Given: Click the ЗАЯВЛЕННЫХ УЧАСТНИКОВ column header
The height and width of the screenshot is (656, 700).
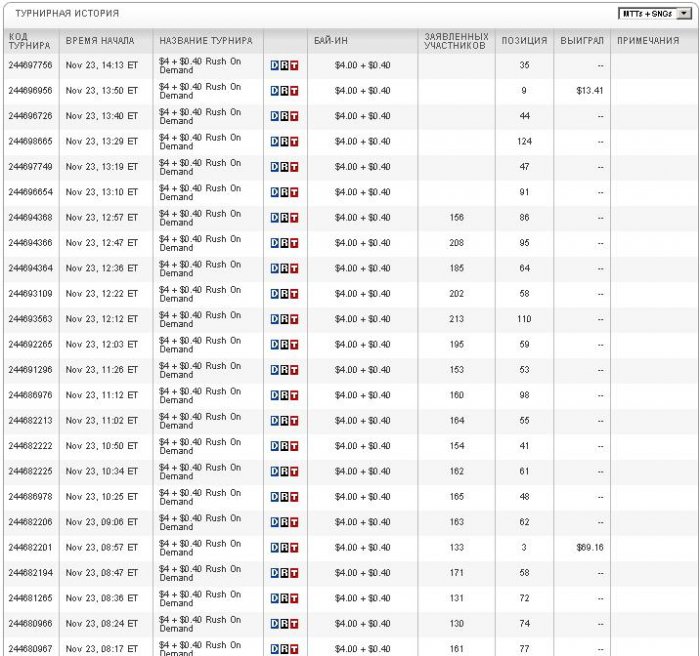Looking at the screenshot, I should [x=456, y=41].
